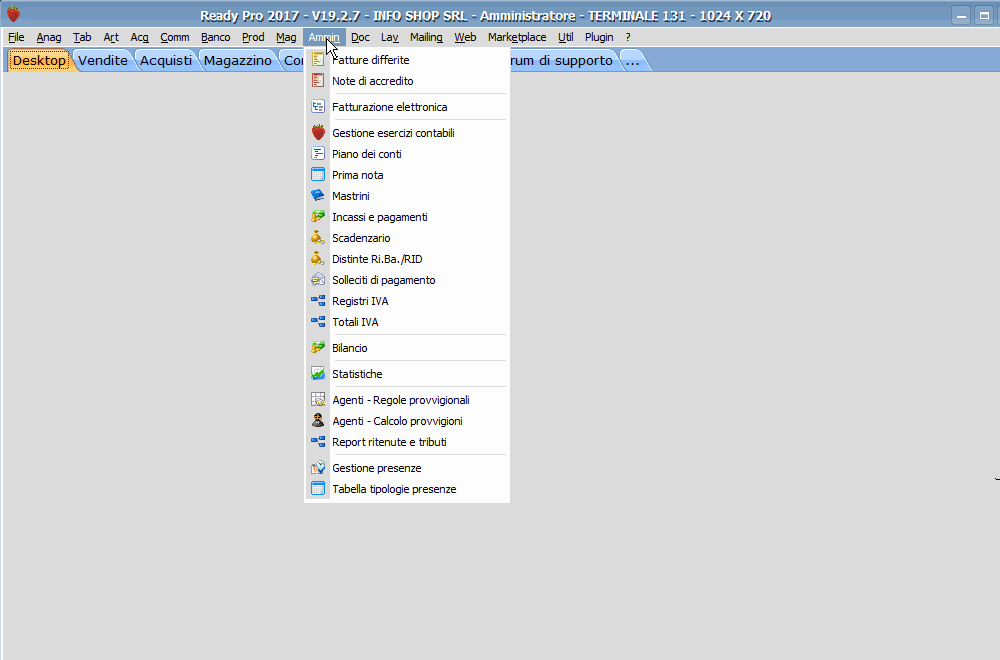
Task: Click the Agenti - Regole provvigionali icon
Action: click(318, 400)
